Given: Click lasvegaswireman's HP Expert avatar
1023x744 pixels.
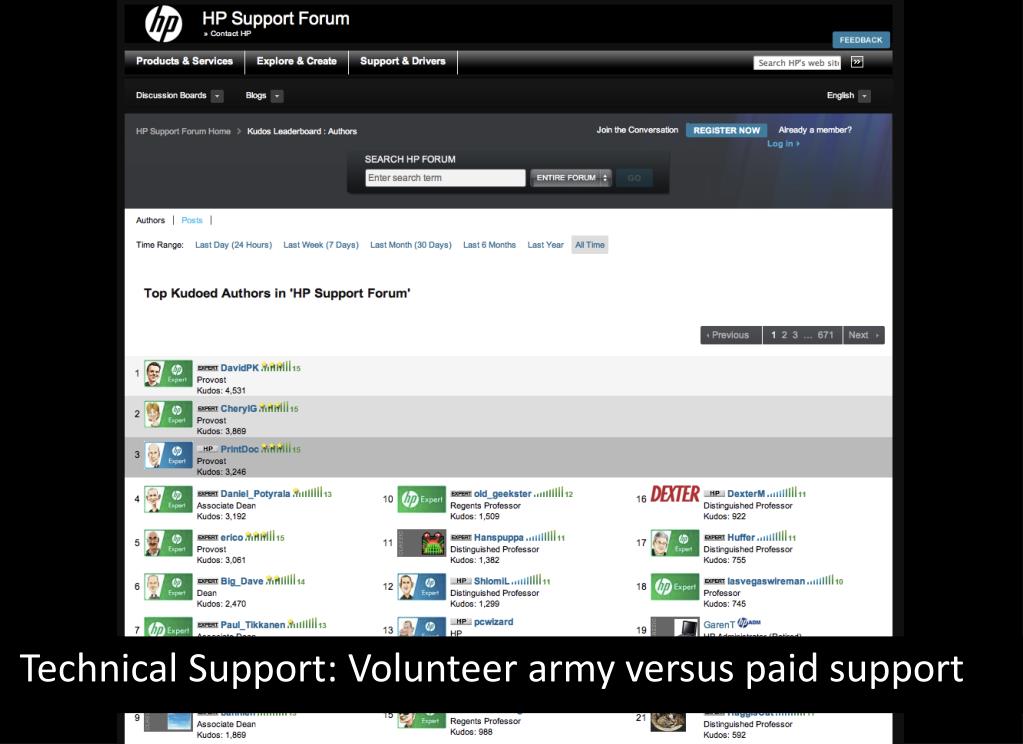Looking at the screenshot, I should (x=675, y=586).
